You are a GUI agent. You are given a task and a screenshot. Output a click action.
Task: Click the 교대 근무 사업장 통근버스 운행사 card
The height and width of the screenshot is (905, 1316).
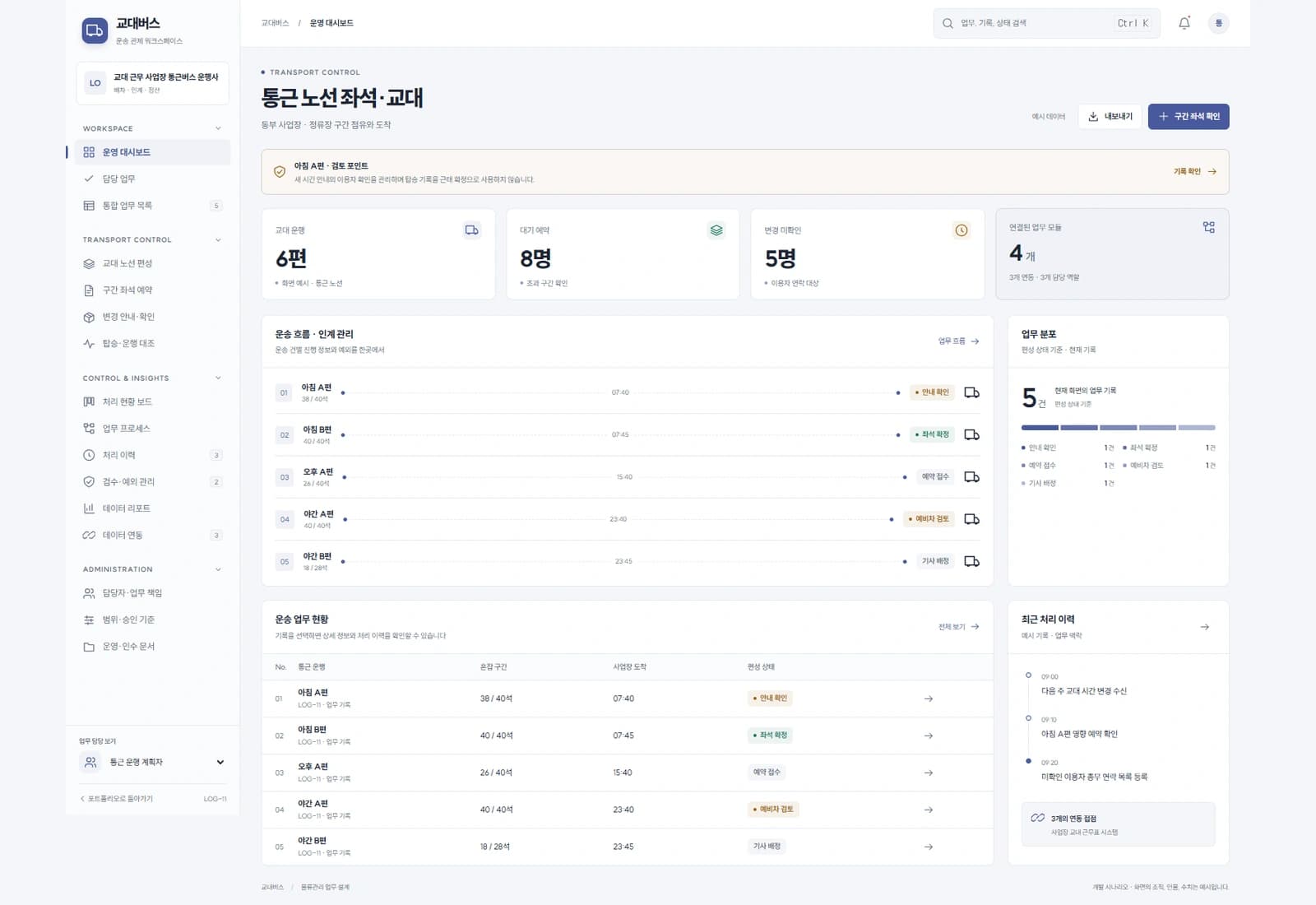click(152, 83)
